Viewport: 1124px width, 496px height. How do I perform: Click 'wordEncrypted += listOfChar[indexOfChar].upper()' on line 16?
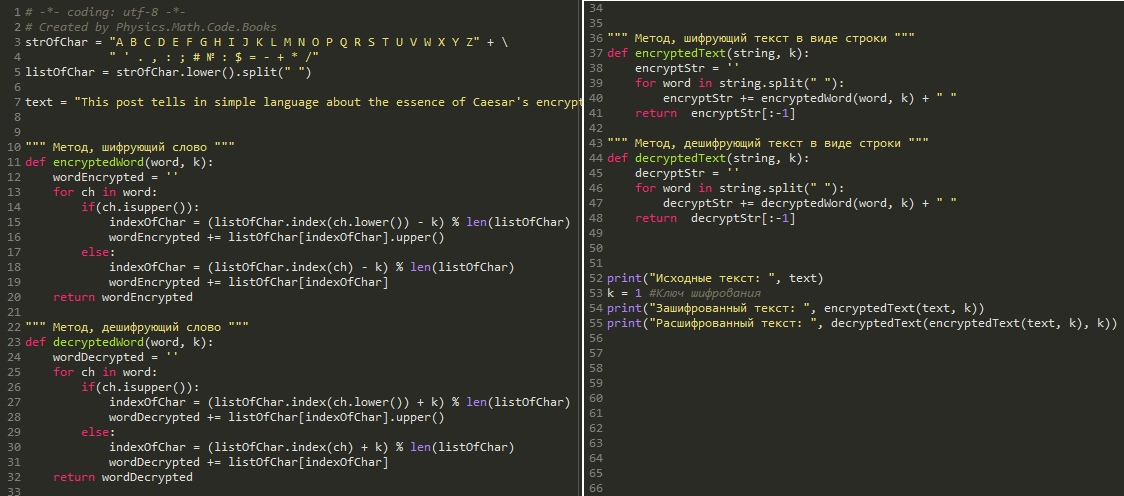tap(277, 237)
